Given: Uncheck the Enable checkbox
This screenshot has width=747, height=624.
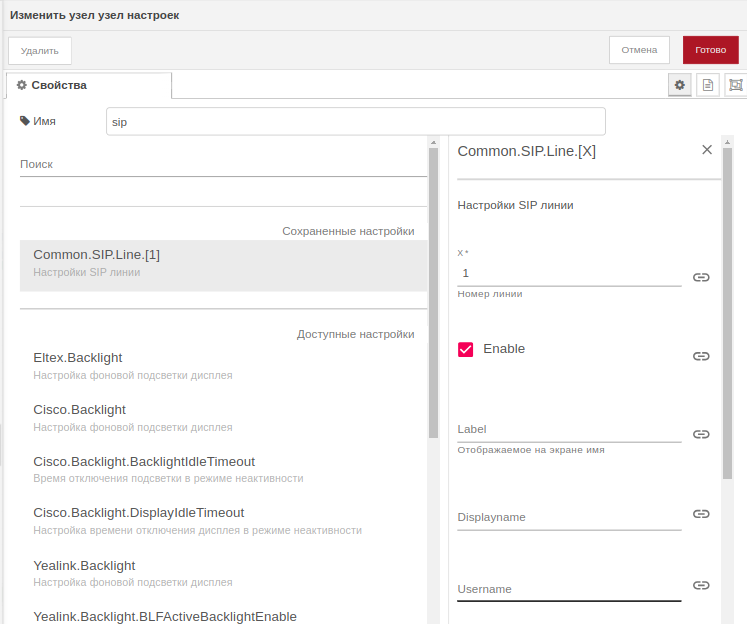Looking at the screenshot, I should tap(466, 349).
